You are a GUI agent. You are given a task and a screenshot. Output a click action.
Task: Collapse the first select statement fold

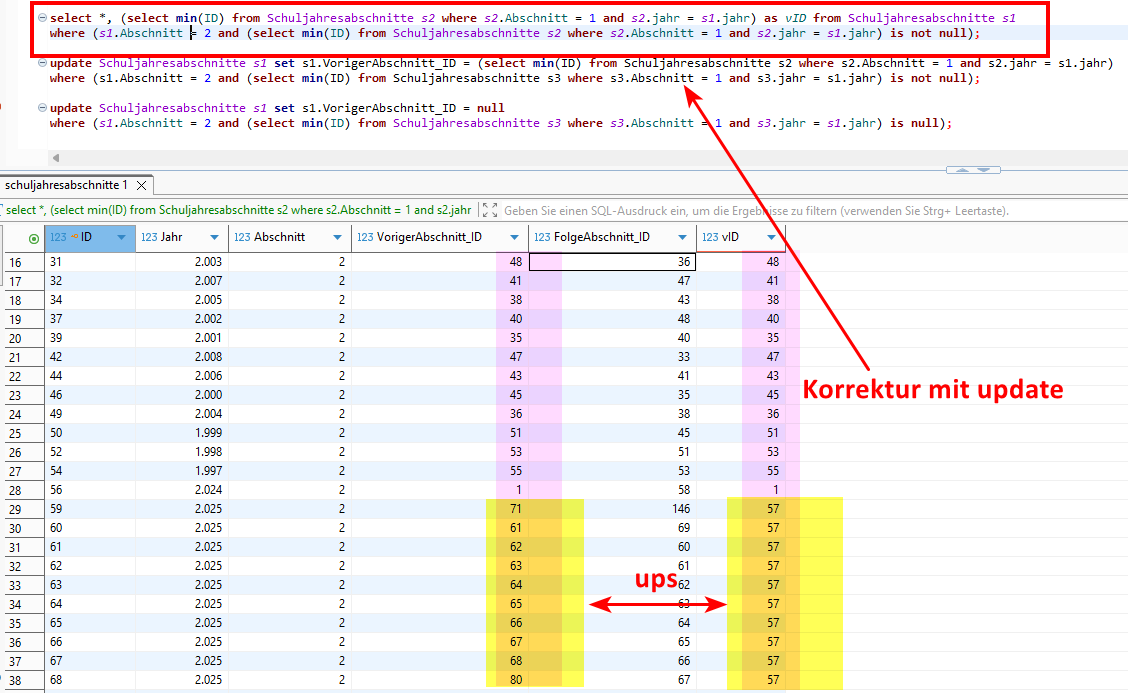41,18
